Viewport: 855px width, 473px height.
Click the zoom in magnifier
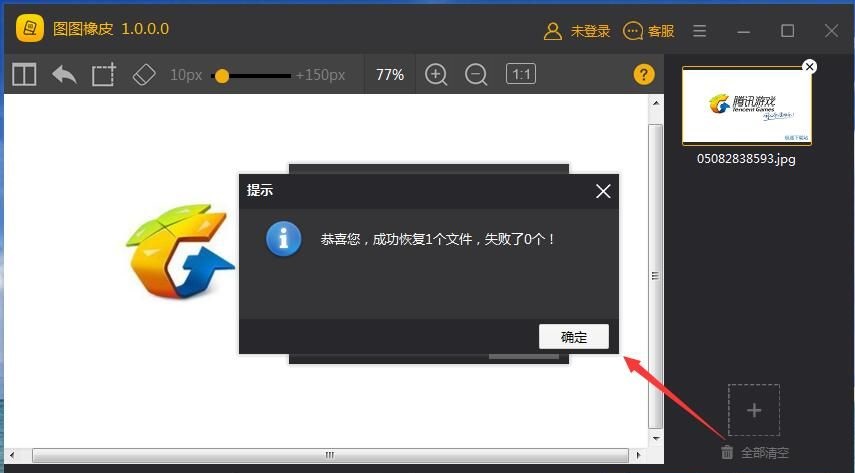click(436, 75)
